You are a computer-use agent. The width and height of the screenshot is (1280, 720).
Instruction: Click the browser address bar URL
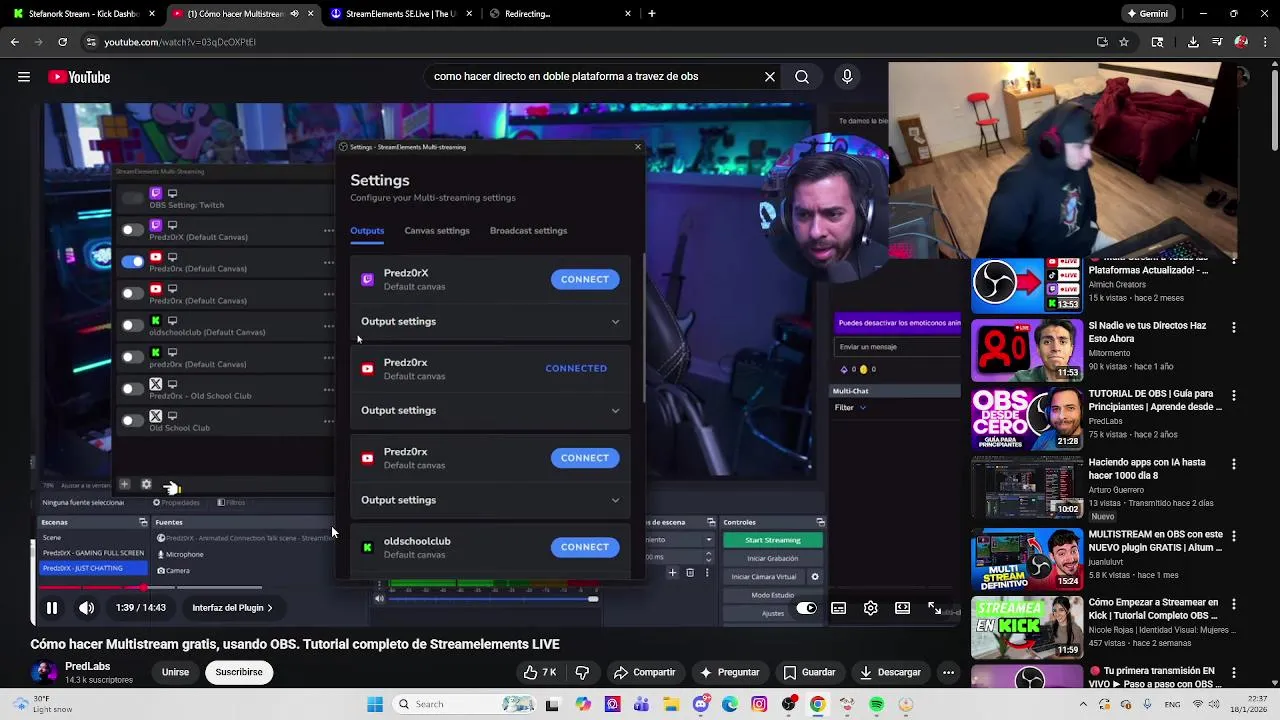(180, 42)
